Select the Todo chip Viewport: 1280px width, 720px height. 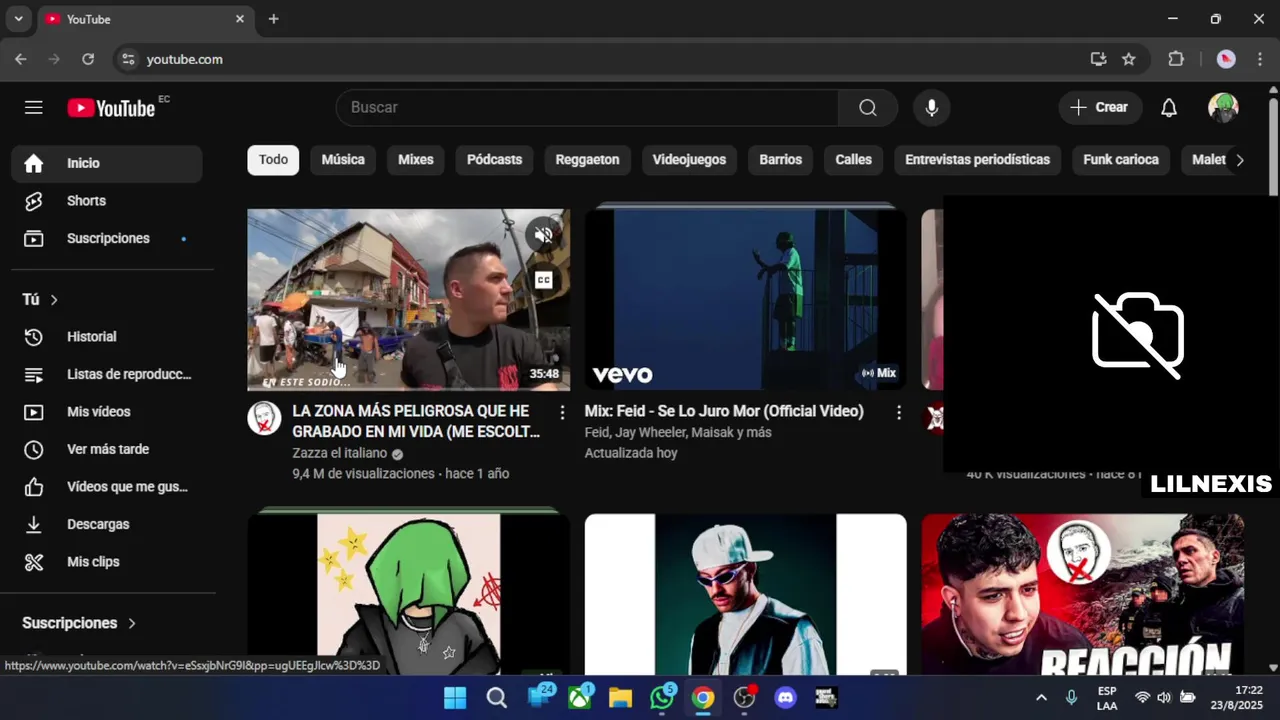(273, 160)
